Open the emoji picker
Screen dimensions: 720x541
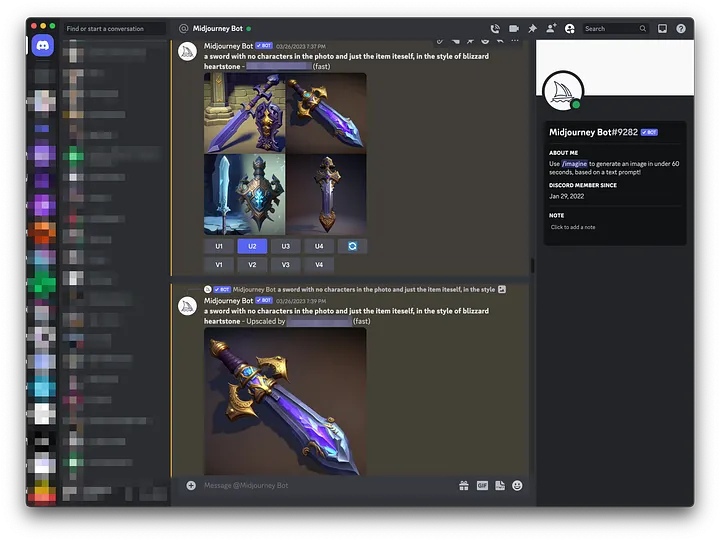pos(517,485)
